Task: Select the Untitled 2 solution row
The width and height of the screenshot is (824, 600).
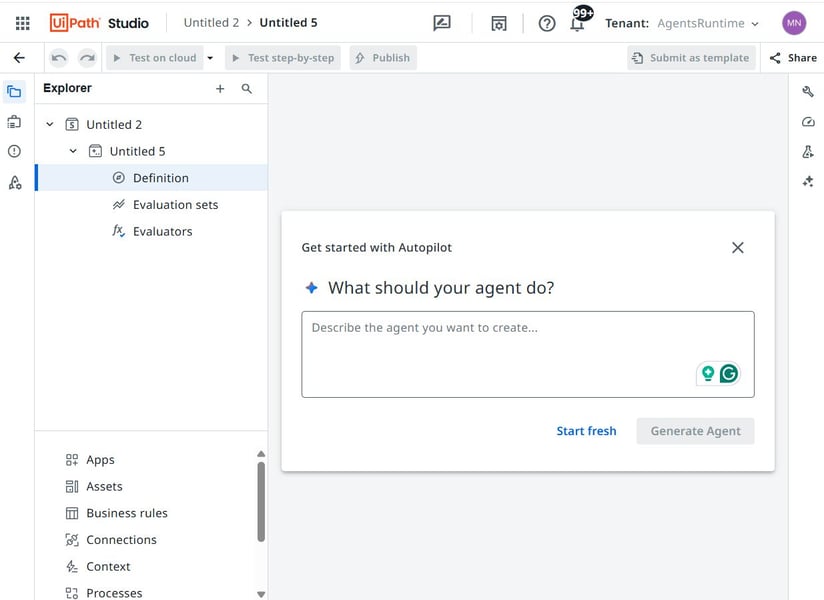Action: (x=151, y=125)
